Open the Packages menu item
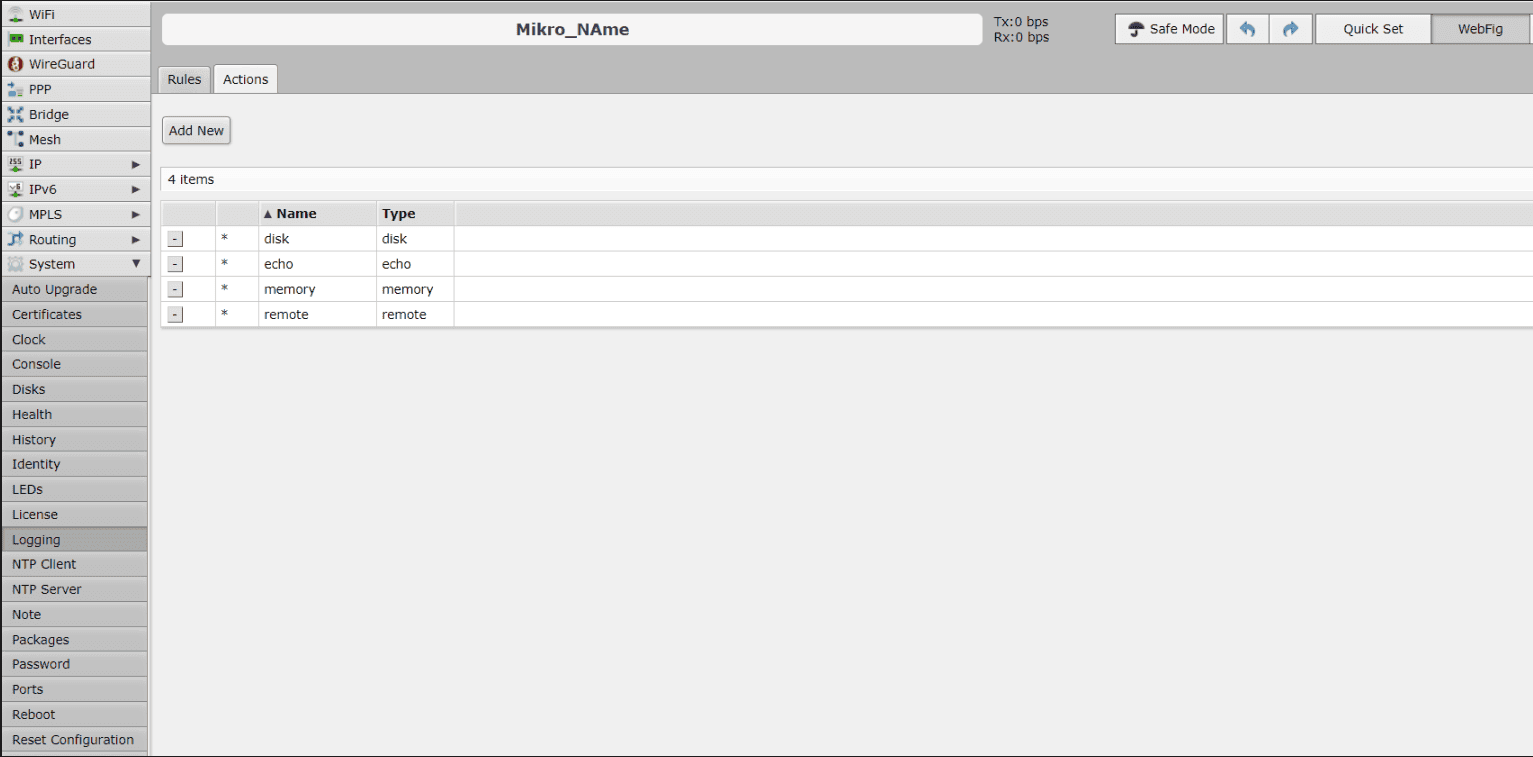The image size is (1533, 757). 74,639
